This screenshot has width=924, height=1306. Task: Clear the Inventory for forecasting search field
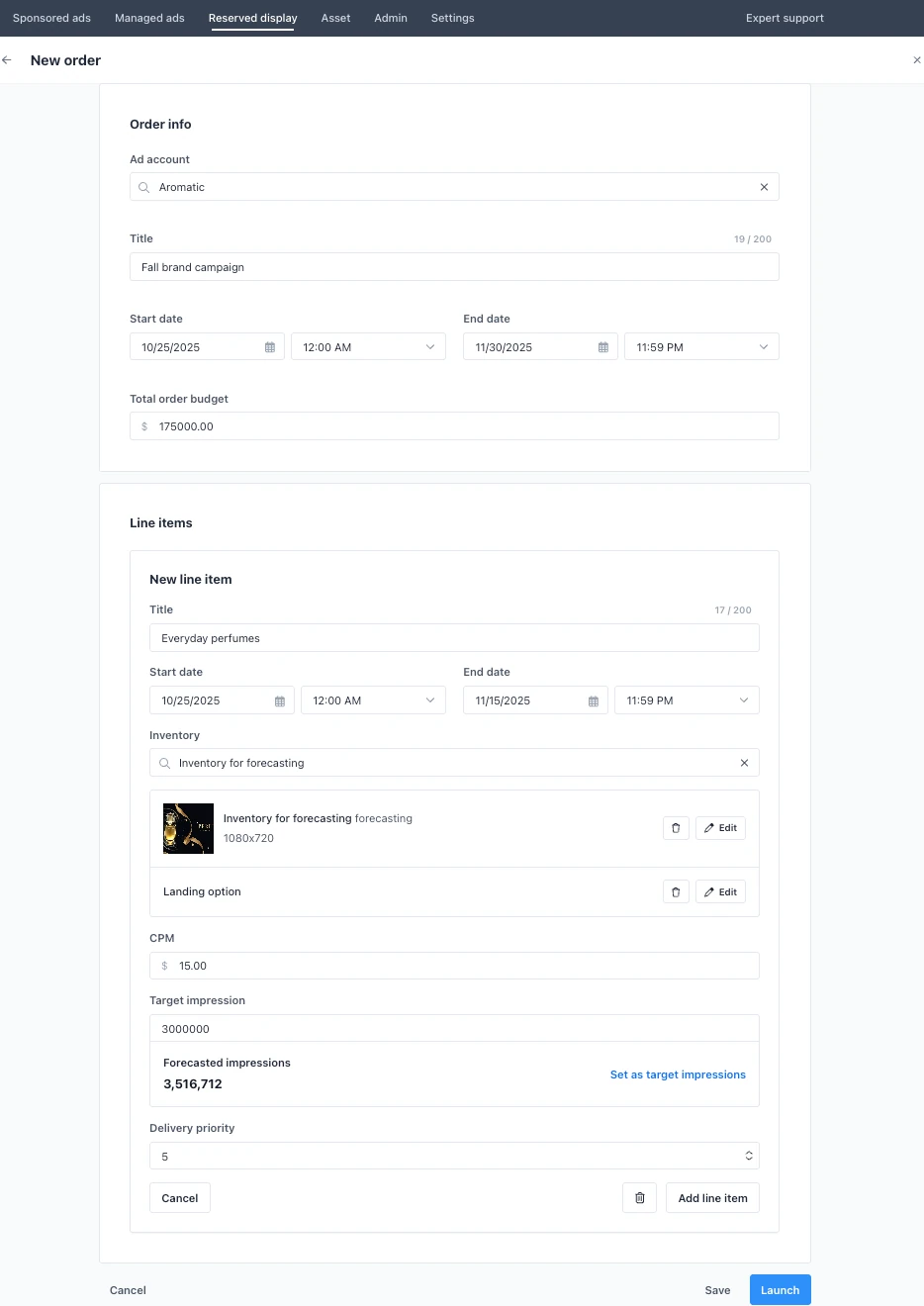click(744, 763)
